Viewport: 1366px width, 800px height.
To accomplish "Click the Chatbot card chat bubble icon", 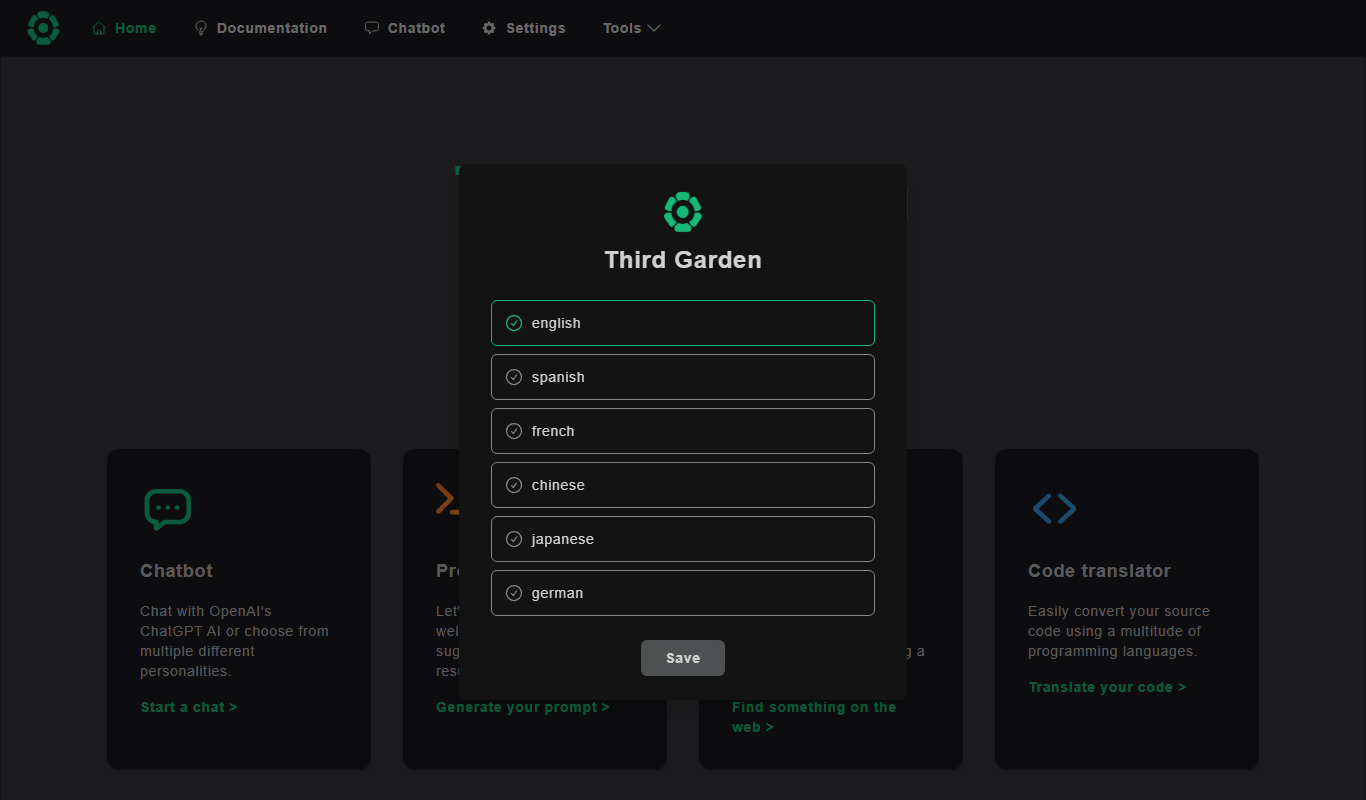I will pos(167,509).
